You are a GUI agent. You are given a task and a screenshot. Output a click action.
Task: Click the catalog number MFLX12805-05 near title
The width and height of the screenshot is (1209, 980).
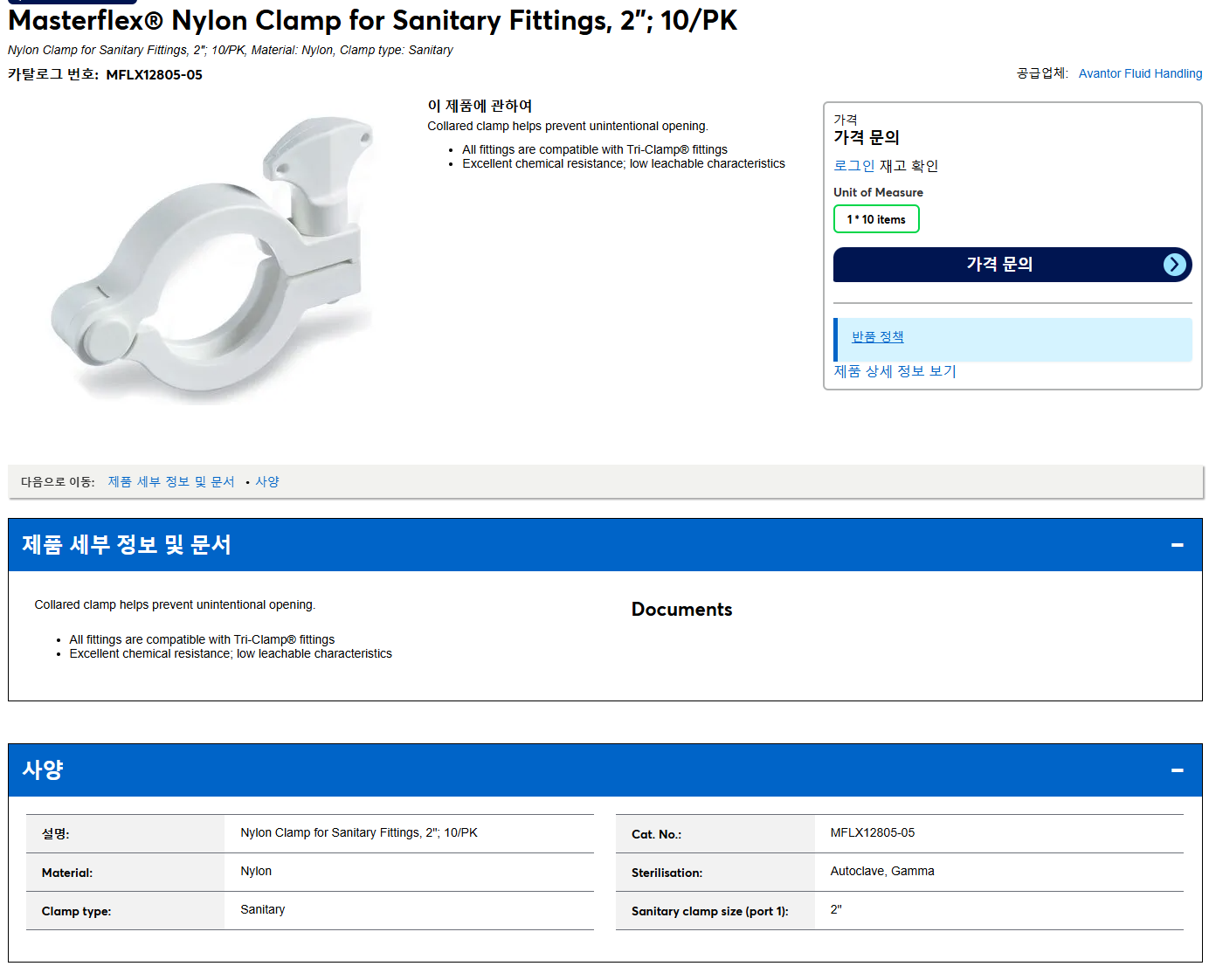(x=154, y=75)
